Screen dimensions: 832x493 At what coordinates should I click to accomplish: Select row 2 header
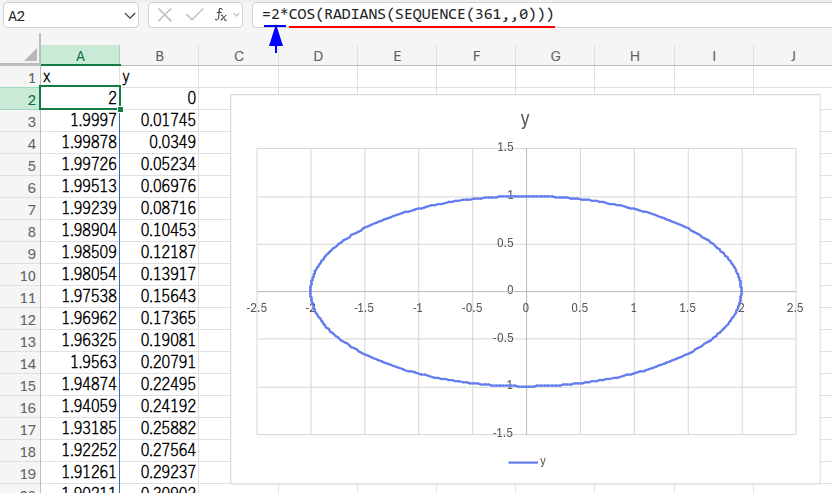20,99
